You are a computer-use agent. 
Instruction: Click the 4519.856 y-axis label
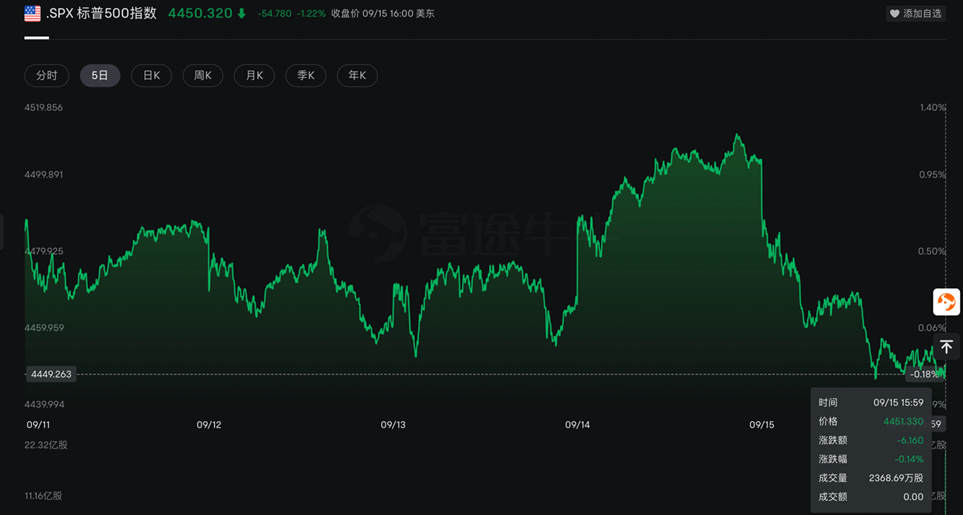tap(44, 107)
